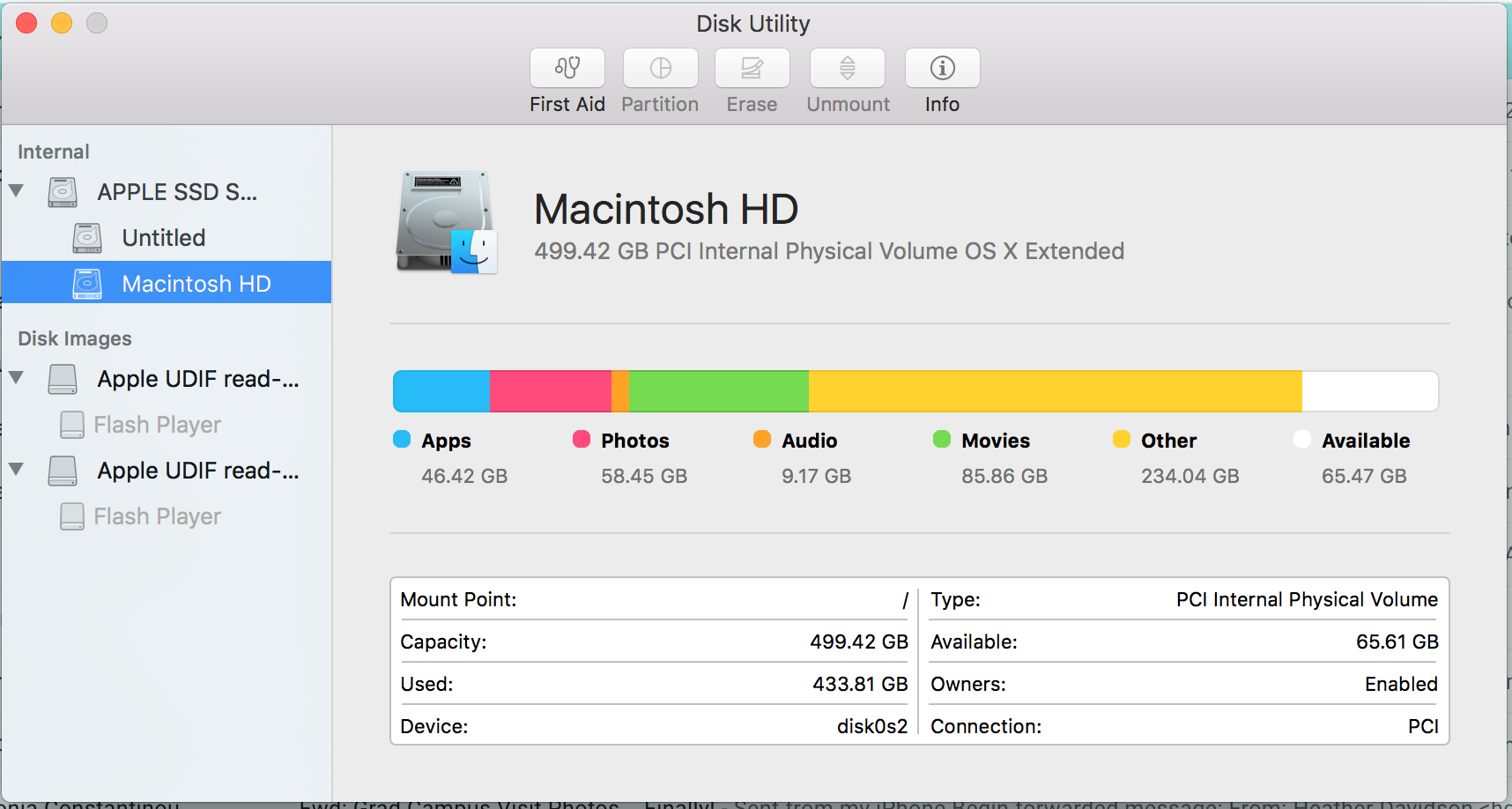Collapse the first Apple UDIF disk image
Screen dimensions: 1512x809
point(16,378)
